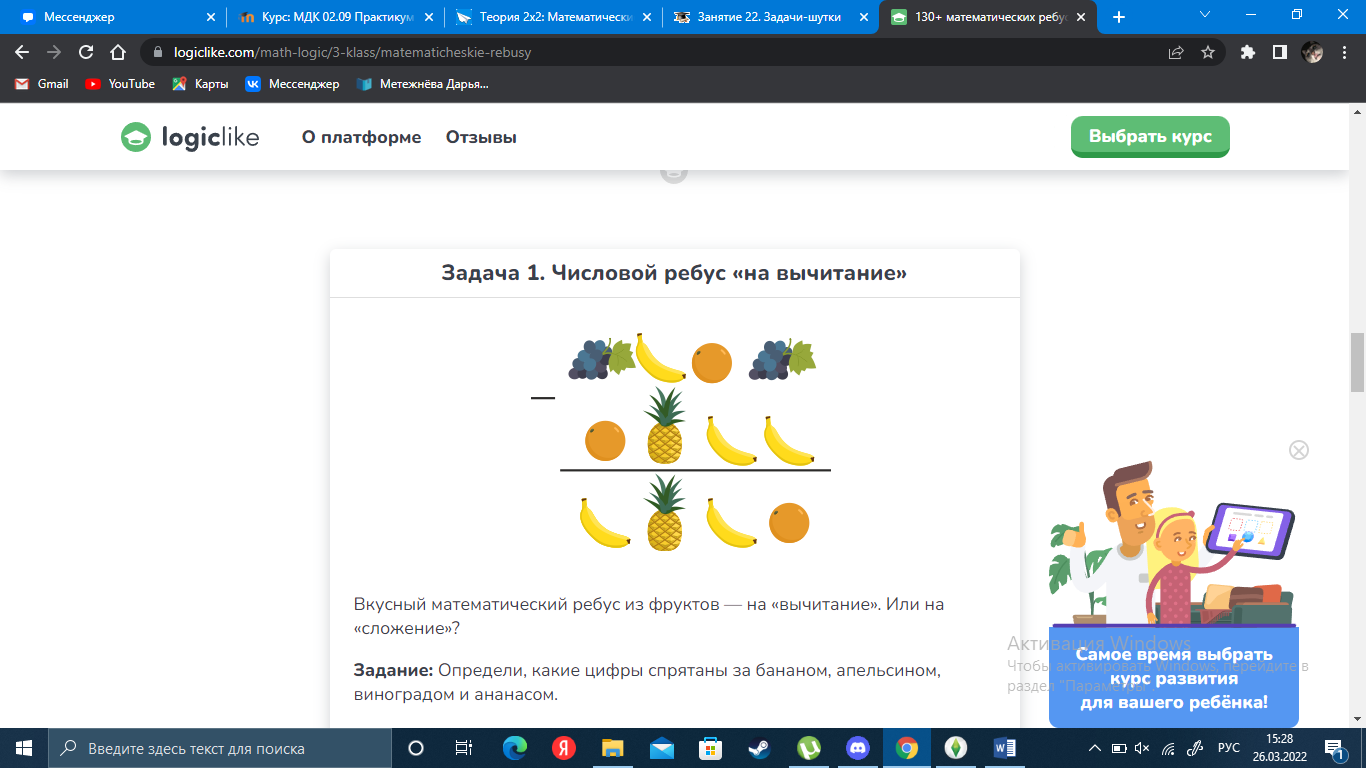Select the 130+ математических ребусов tab
The width and height of the screenshot is (1366, 768).
(x=986, y=17)
